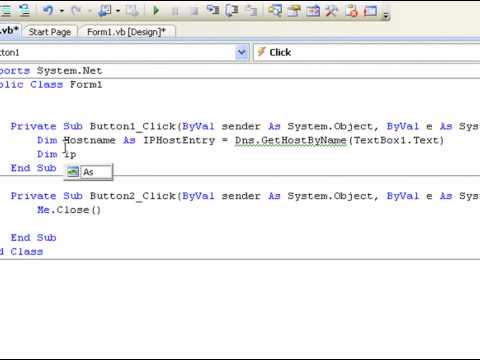The image size is (480, 360).
Task: Click 'Form1' in the class declaration
Action: (x=86, y=85)
